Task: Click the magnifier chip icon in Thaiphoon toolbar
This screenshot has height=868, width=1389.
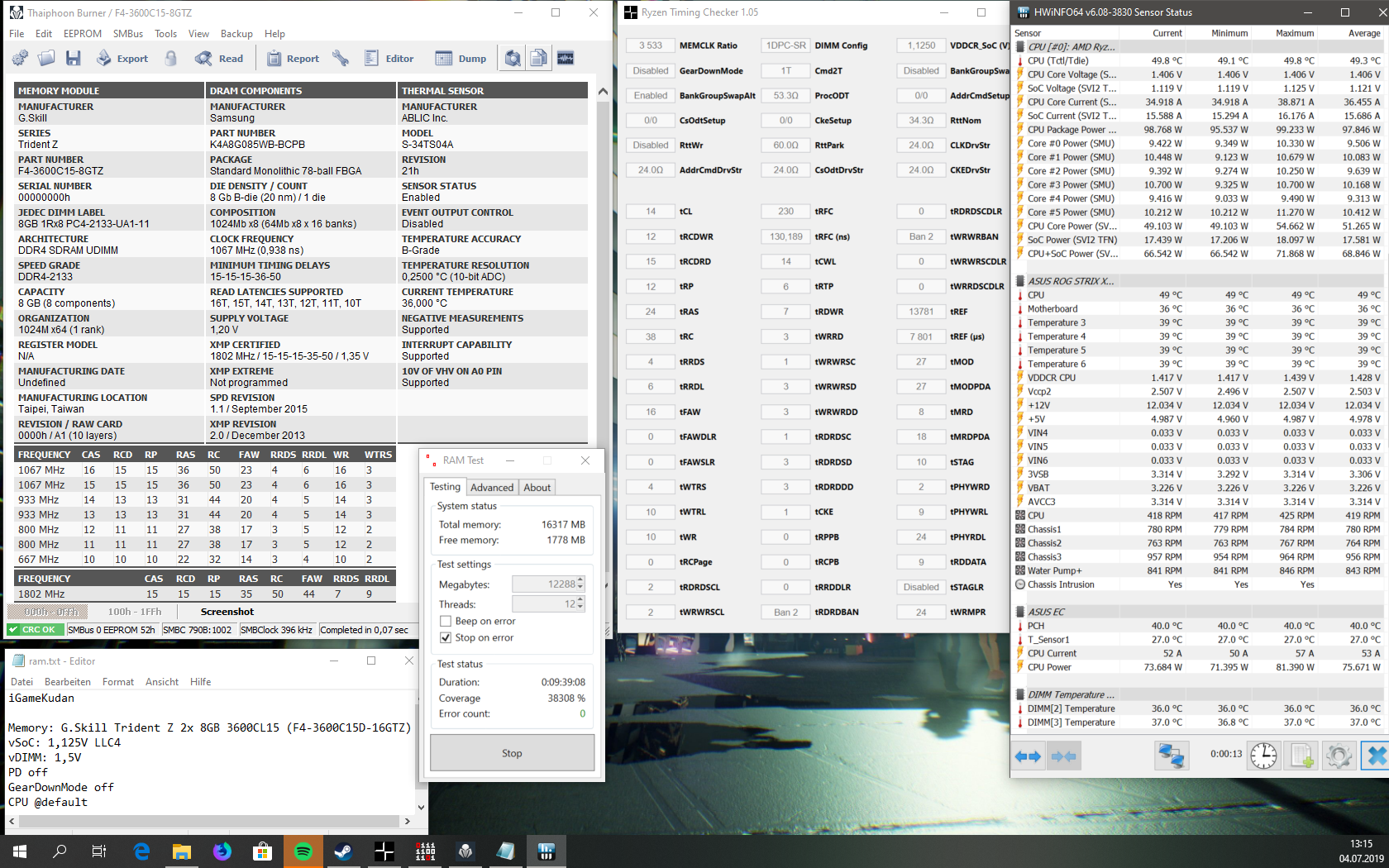Action: (513, 58)
